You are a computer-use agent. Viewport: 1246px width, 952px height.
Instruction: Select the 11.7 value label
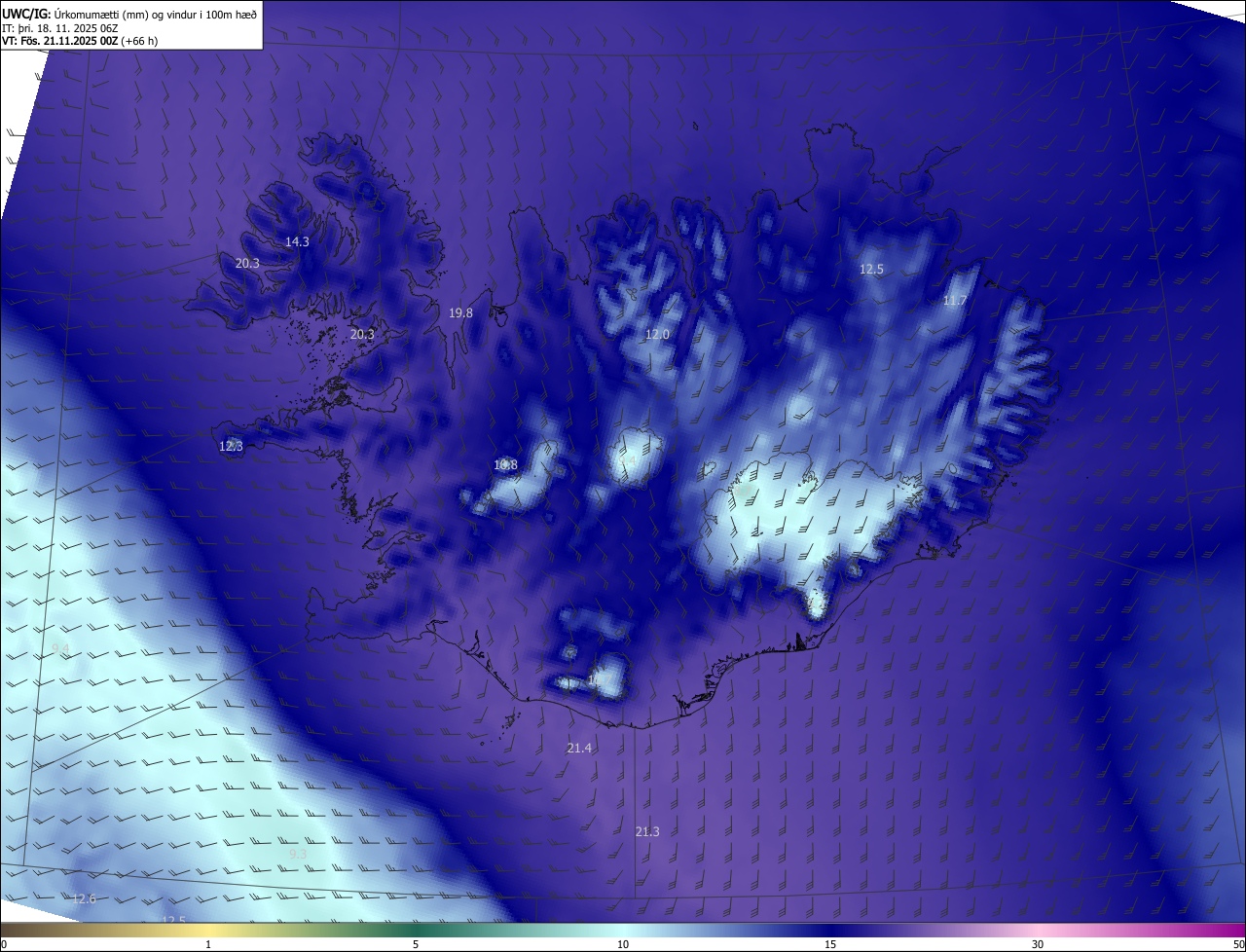tap(954, 301)
